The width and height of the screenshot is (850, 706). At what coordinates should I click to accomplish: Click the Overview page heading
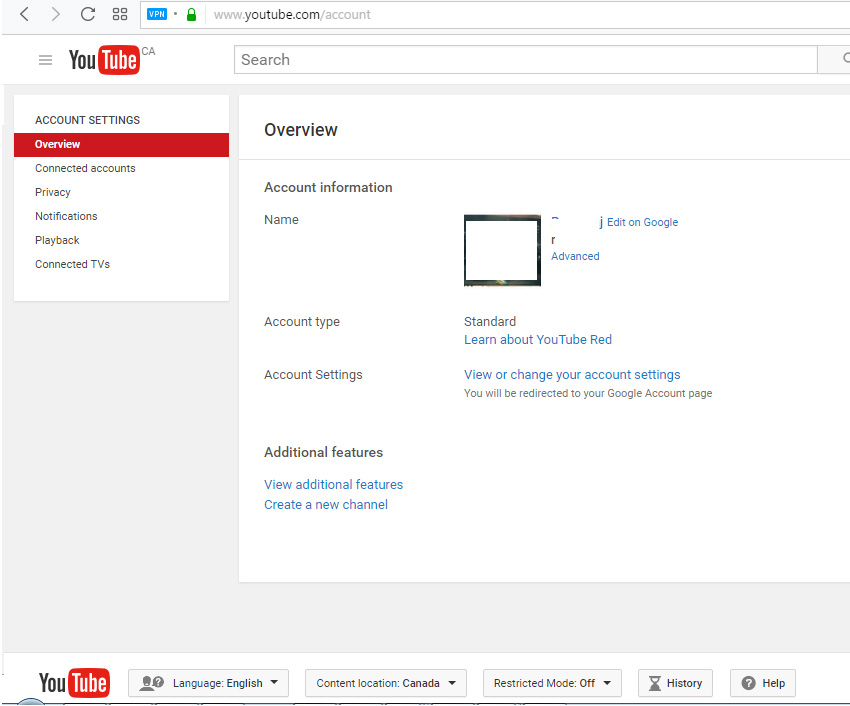[x=300, y=130]
